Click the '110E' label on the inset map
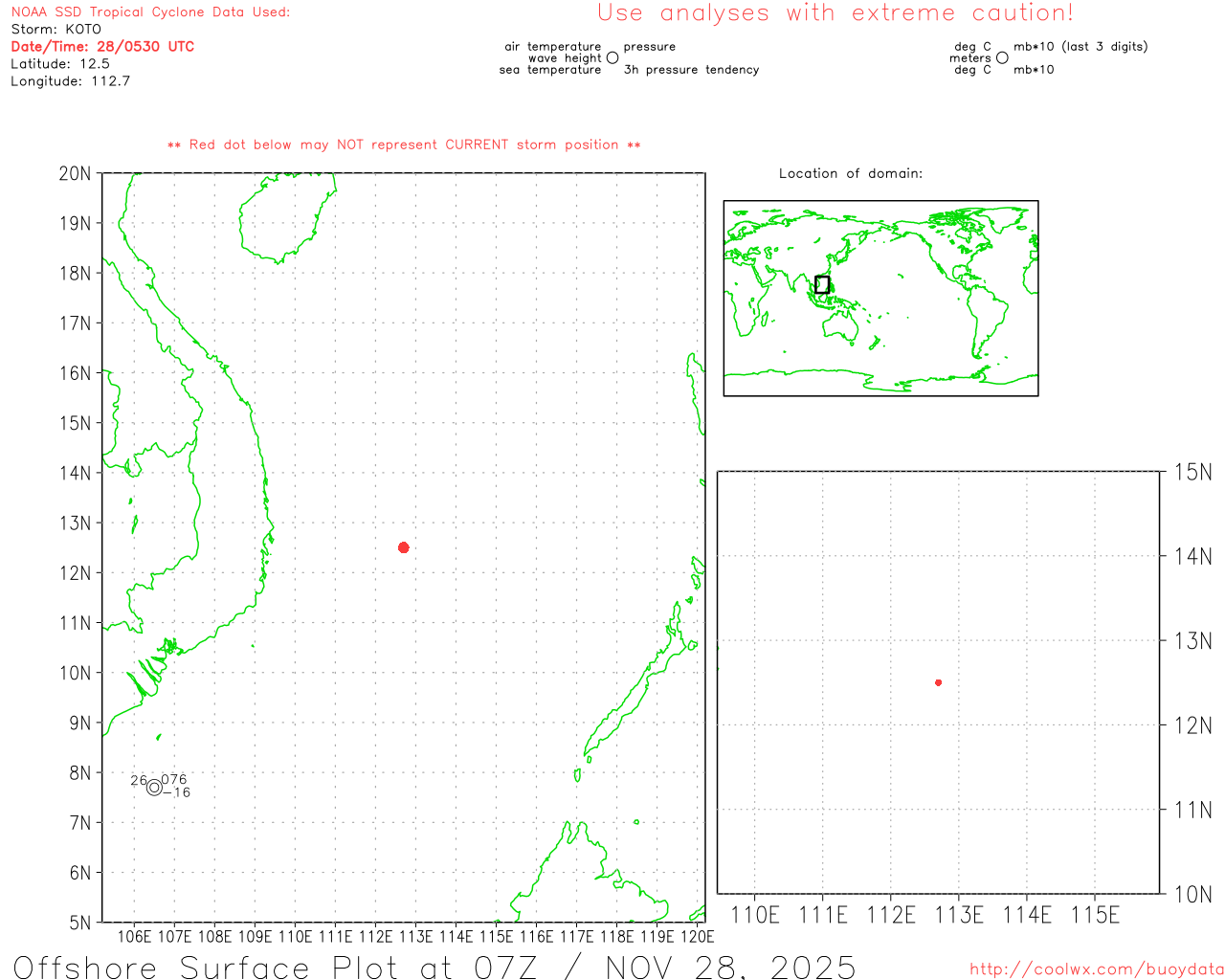Viewport: 1225px width, 980px height. tap(755, 916)
